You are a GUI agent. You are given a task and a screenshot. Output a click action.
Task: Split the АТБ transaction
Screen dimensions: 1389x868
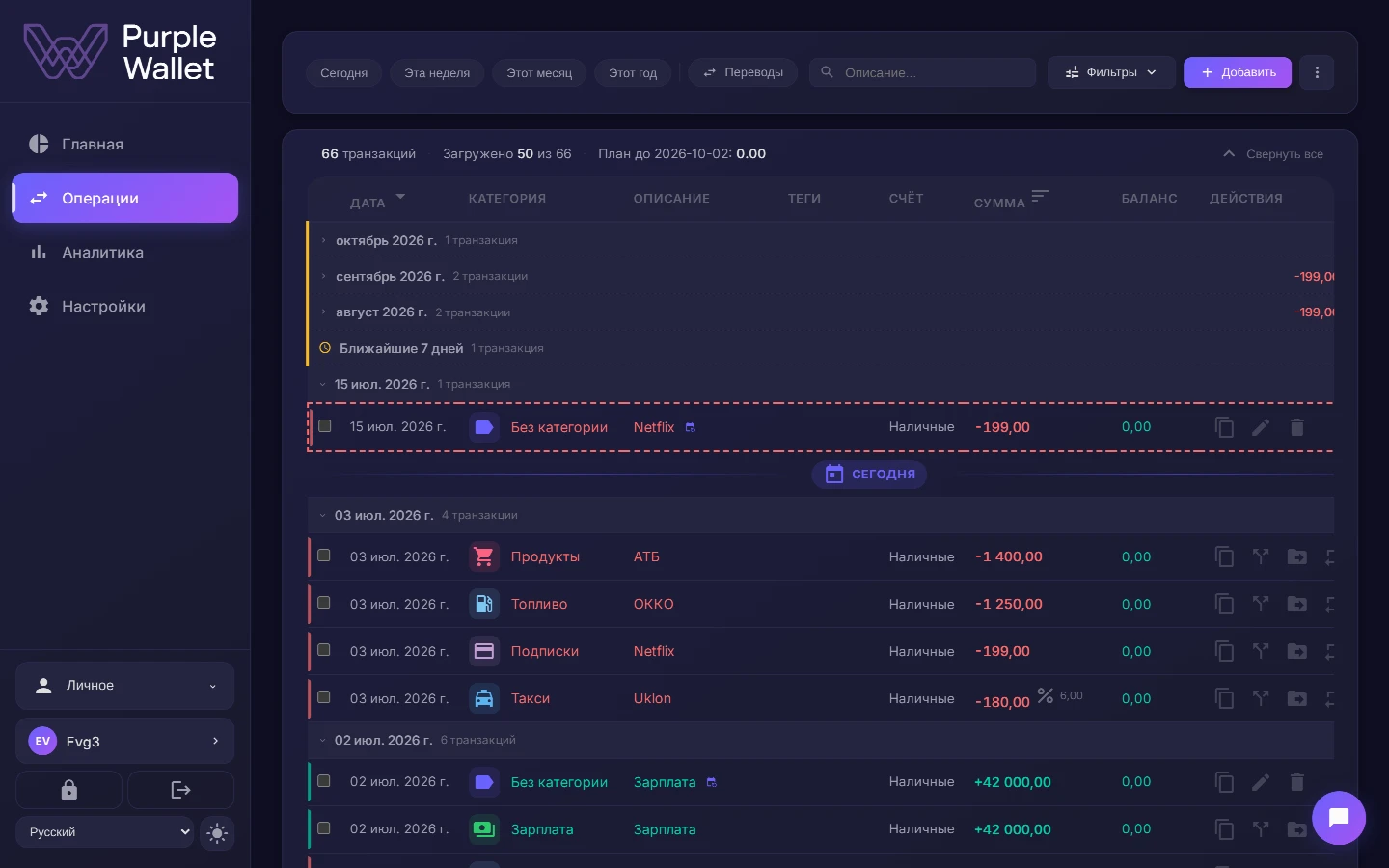[1261, 556]
